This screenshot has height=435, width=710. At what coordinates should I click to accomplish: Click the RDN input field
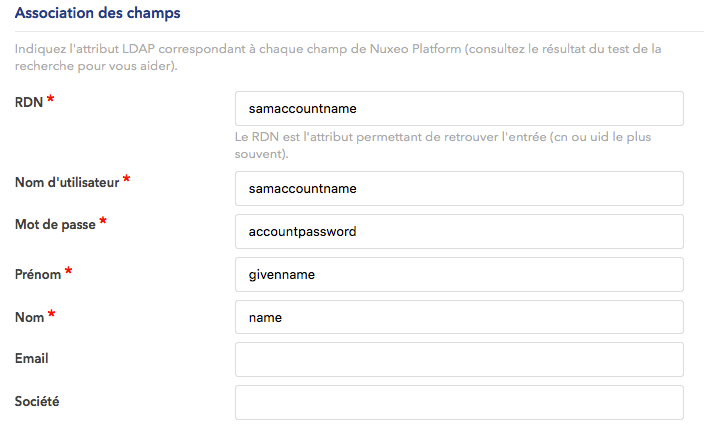click(x=459, y=108)
